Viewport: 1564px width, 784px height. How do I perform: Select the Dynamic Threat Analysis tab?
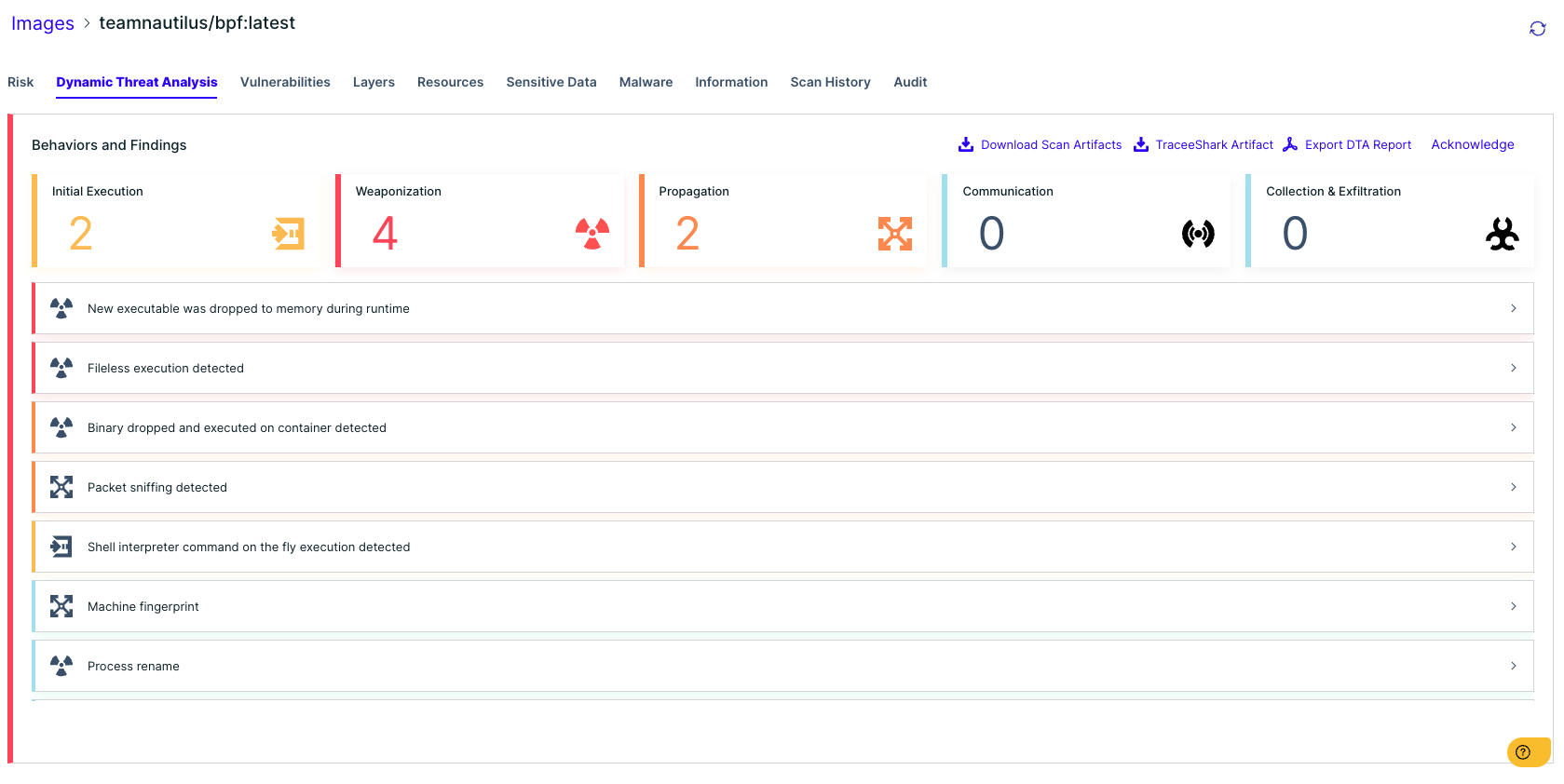(137, 82)
